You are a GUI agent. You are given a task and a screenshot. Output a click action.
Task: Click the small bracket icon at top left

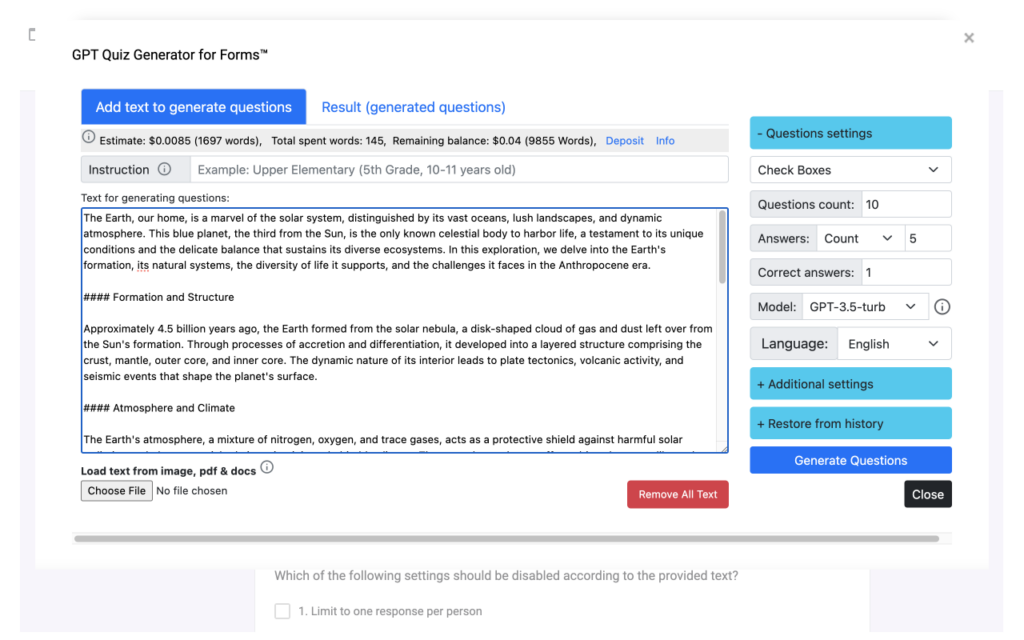pyautogui.click(x=31, y=34)
